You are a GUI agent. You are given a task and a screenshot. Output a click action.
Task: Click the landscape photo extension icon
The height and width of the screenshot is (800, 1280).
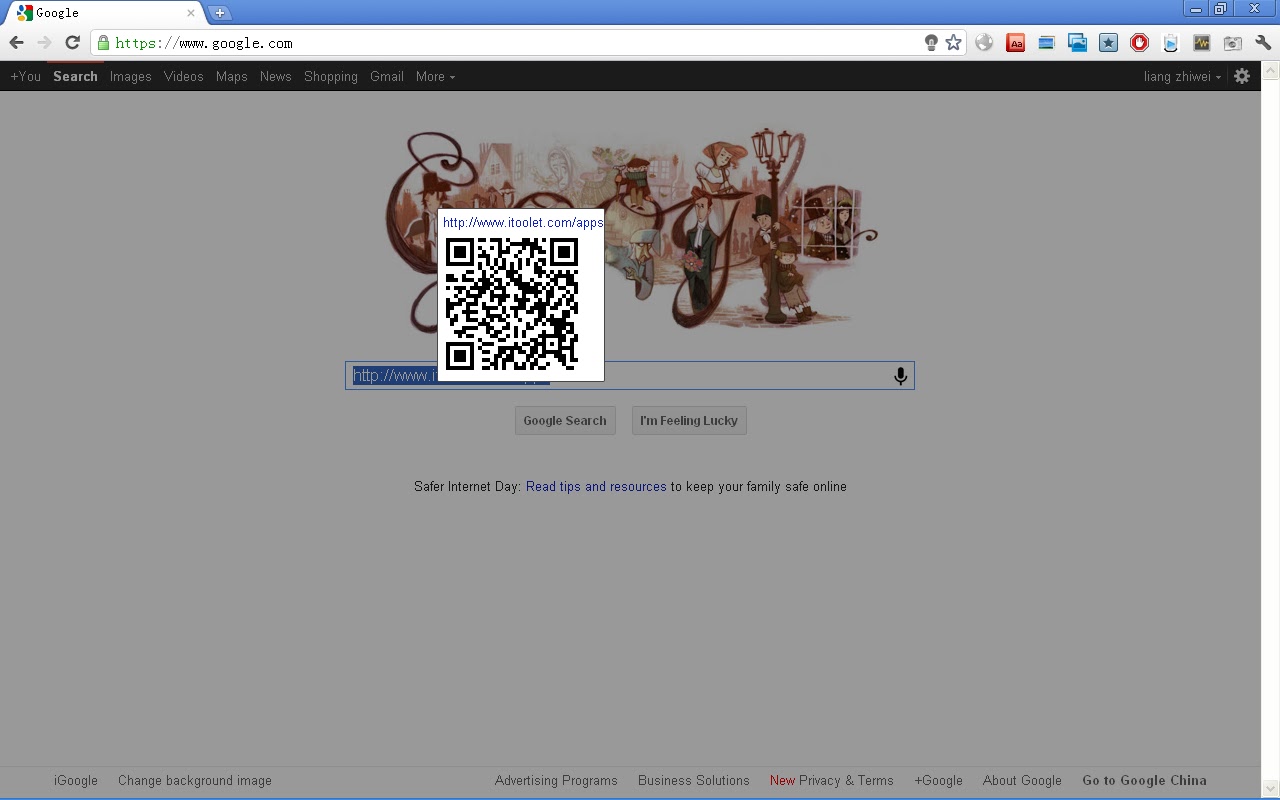[x=1046, y=43]
